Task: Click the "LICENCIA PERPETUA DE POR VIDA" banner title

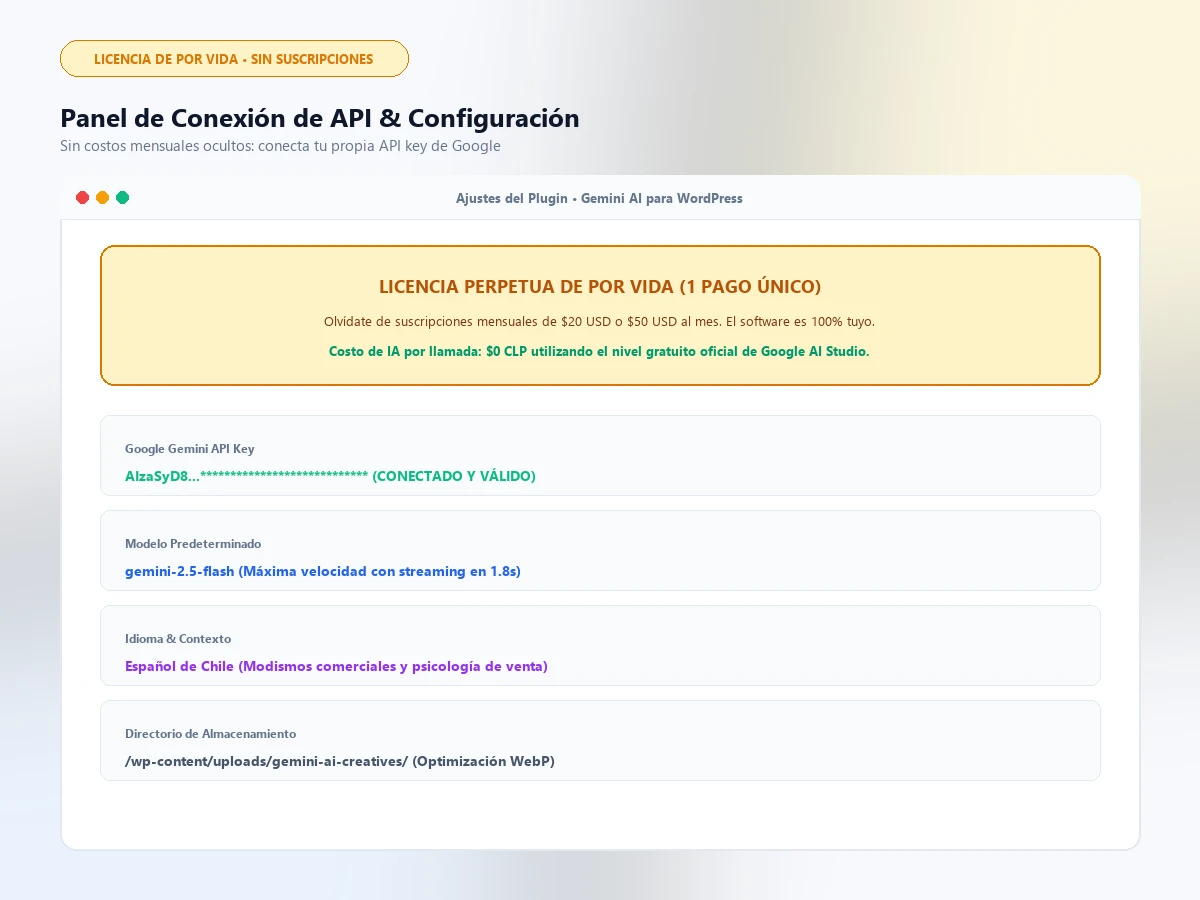Action: click(600, 287)
